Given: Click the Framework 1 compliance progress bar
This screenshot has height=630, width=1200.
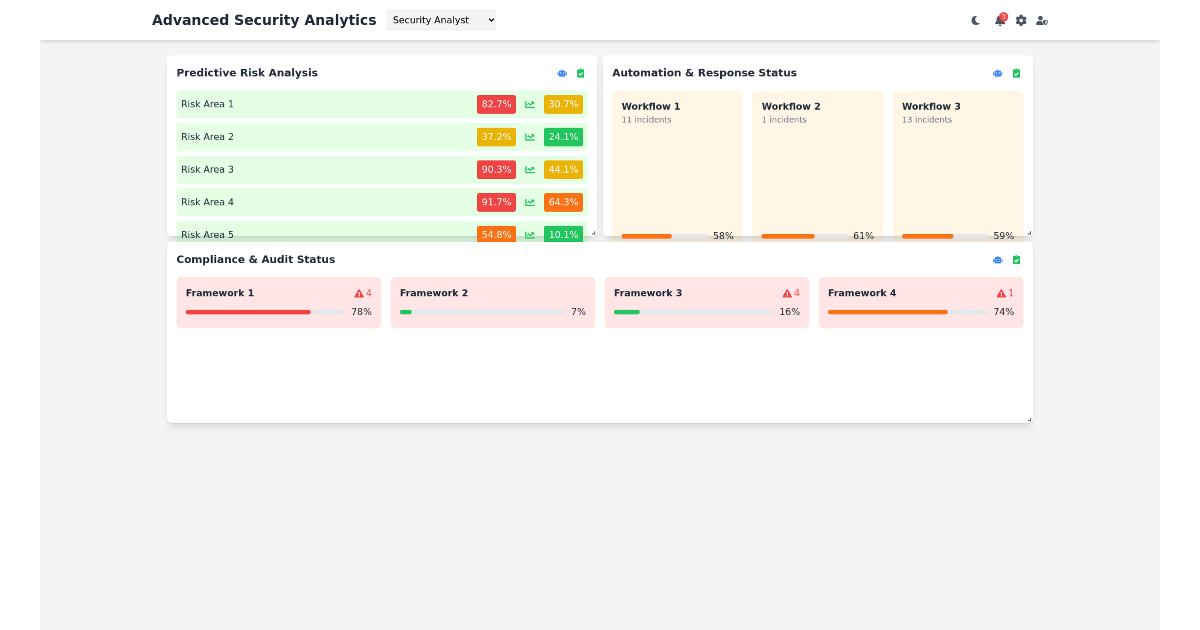Looking at the screenshot, I should point(265,312).
